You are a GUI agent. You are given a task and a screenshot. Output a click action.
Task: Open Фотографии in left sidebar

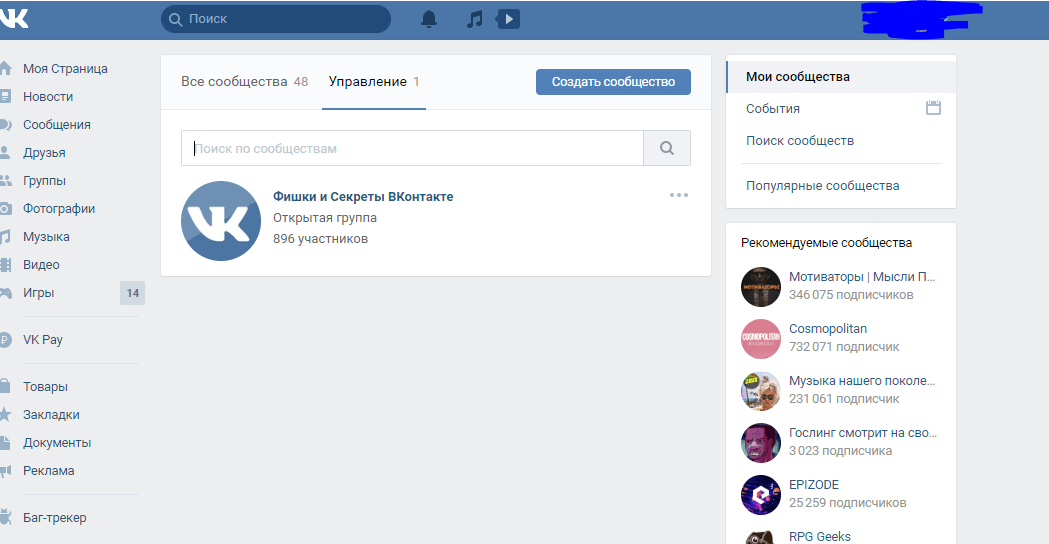[59, 209]
